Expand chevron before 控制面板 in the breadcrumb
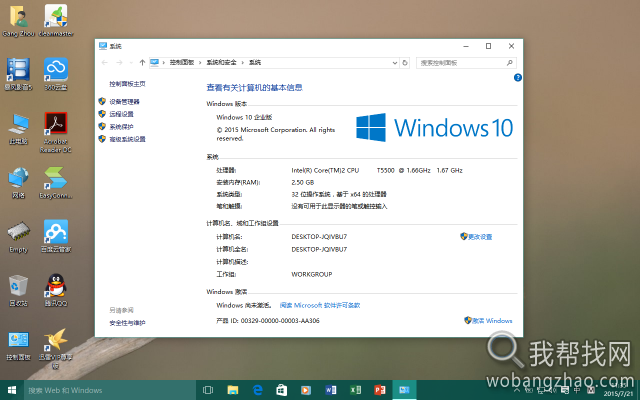This screenshot has height=400, width=640. (164, 62)
